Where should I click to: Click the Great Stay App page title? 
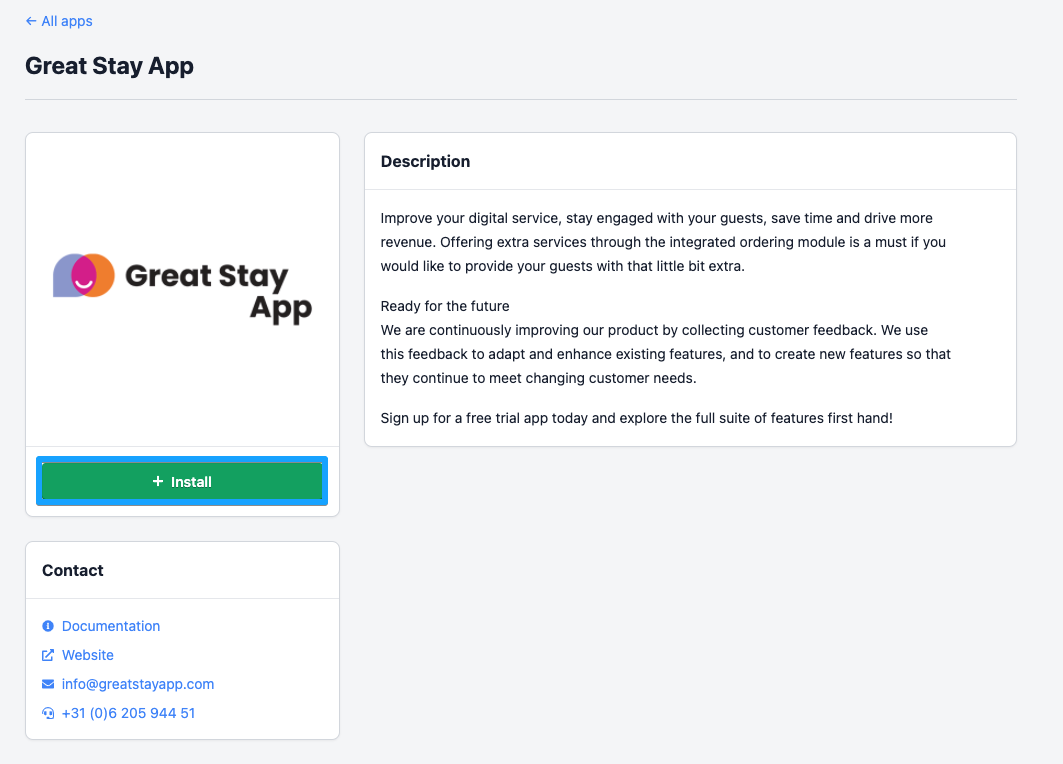pyautogui.click(x=109, y=66)
